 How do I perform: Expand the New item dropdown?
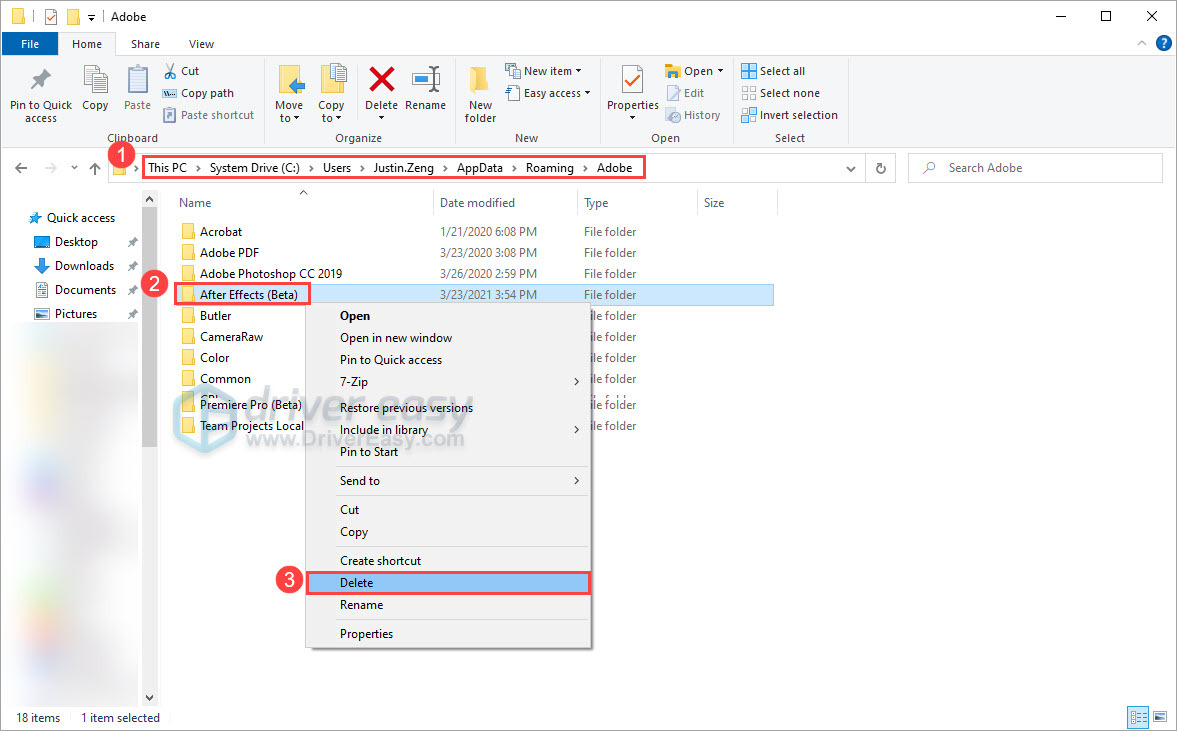pos(545,70)
